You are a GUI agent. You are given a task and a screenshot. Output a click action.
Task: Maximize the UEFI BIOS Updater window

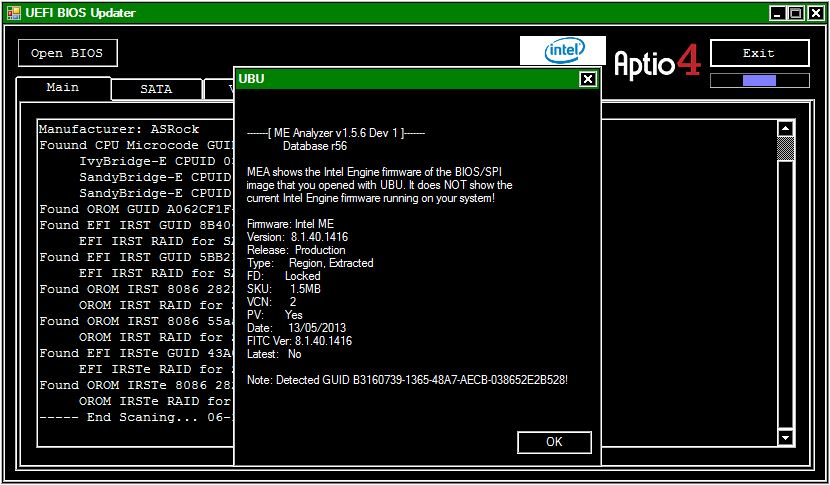[x=796, y=13]
